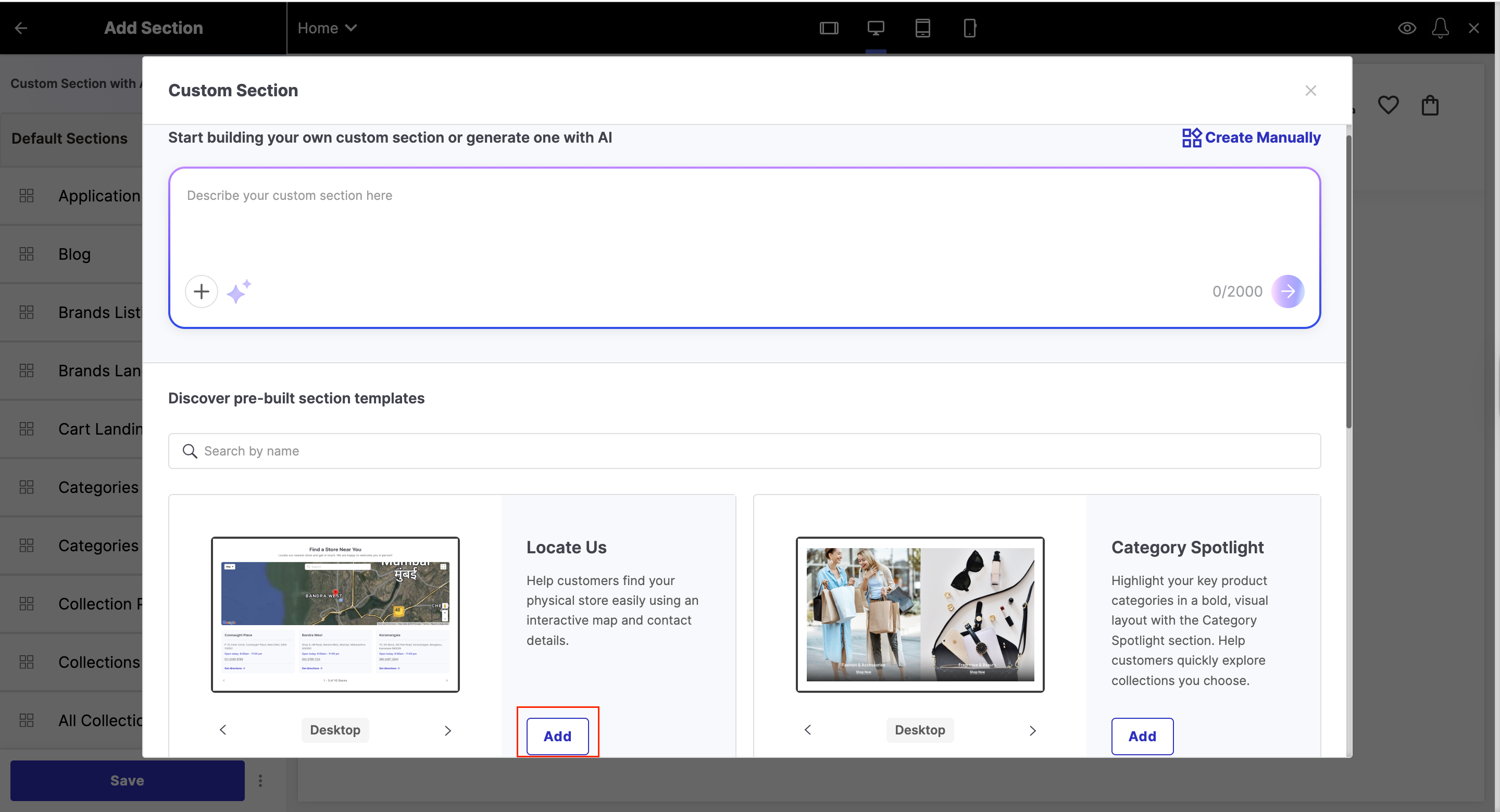
Task: Open the Home page dropdown
Action: pyautogui.click(x=327, y=28)
